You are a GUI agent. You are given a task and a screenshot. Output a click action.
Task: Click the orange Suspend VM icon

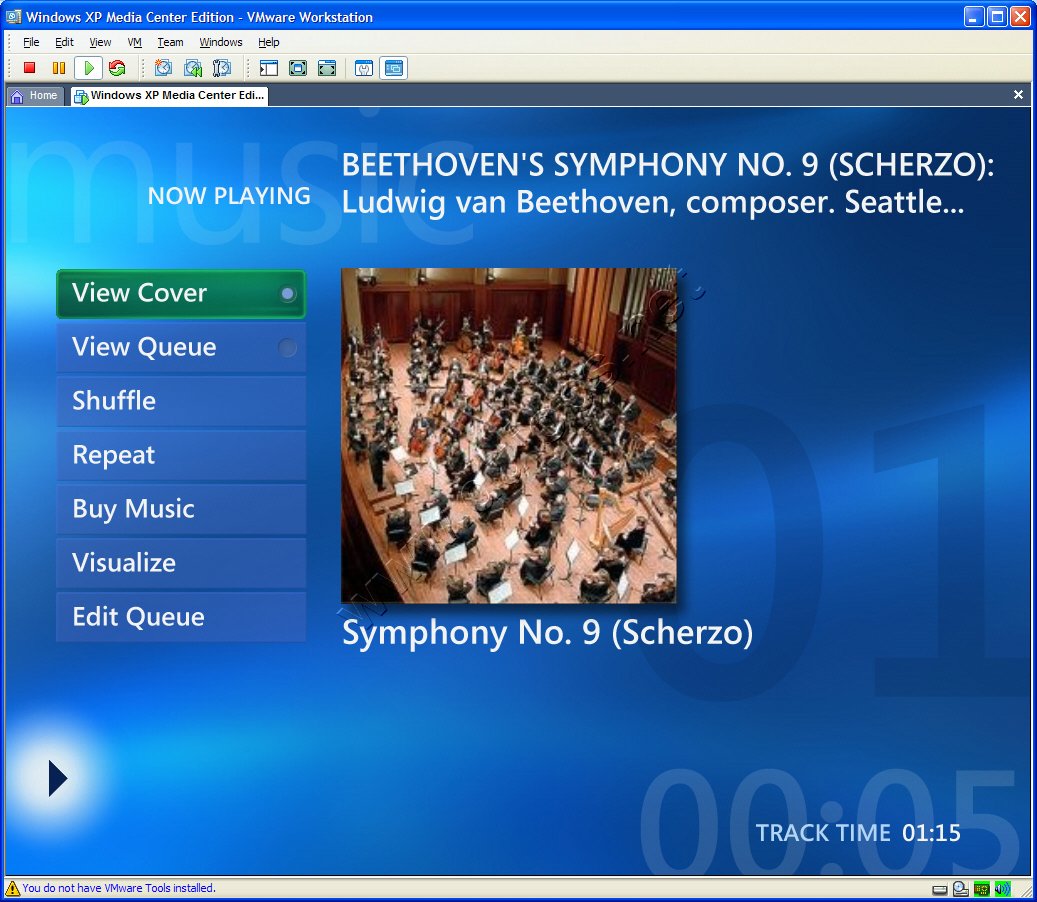point(59,67)
